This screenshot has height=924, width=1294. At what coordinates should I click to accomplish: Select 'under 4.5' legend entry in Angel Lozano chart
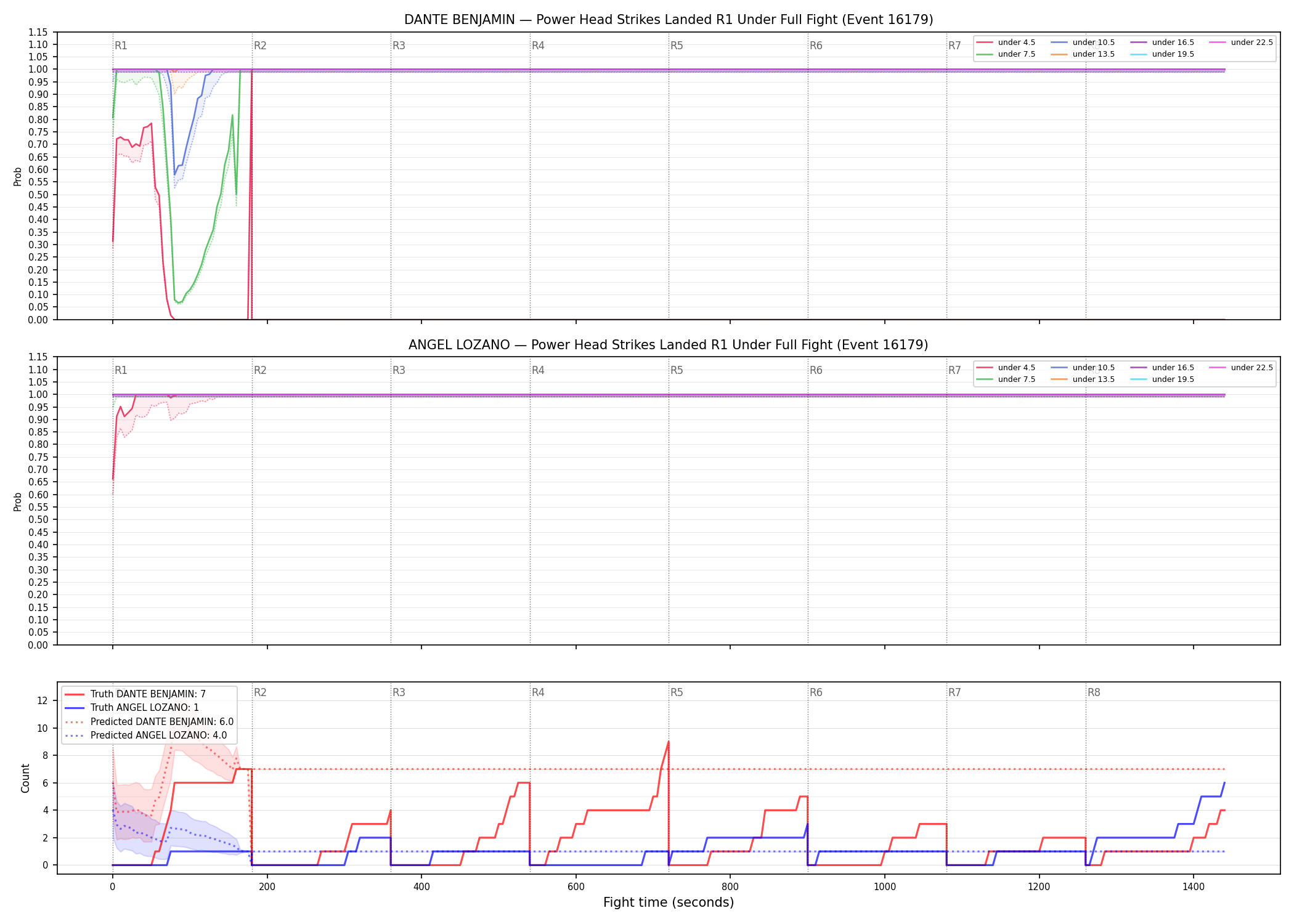click(1006, 368)
